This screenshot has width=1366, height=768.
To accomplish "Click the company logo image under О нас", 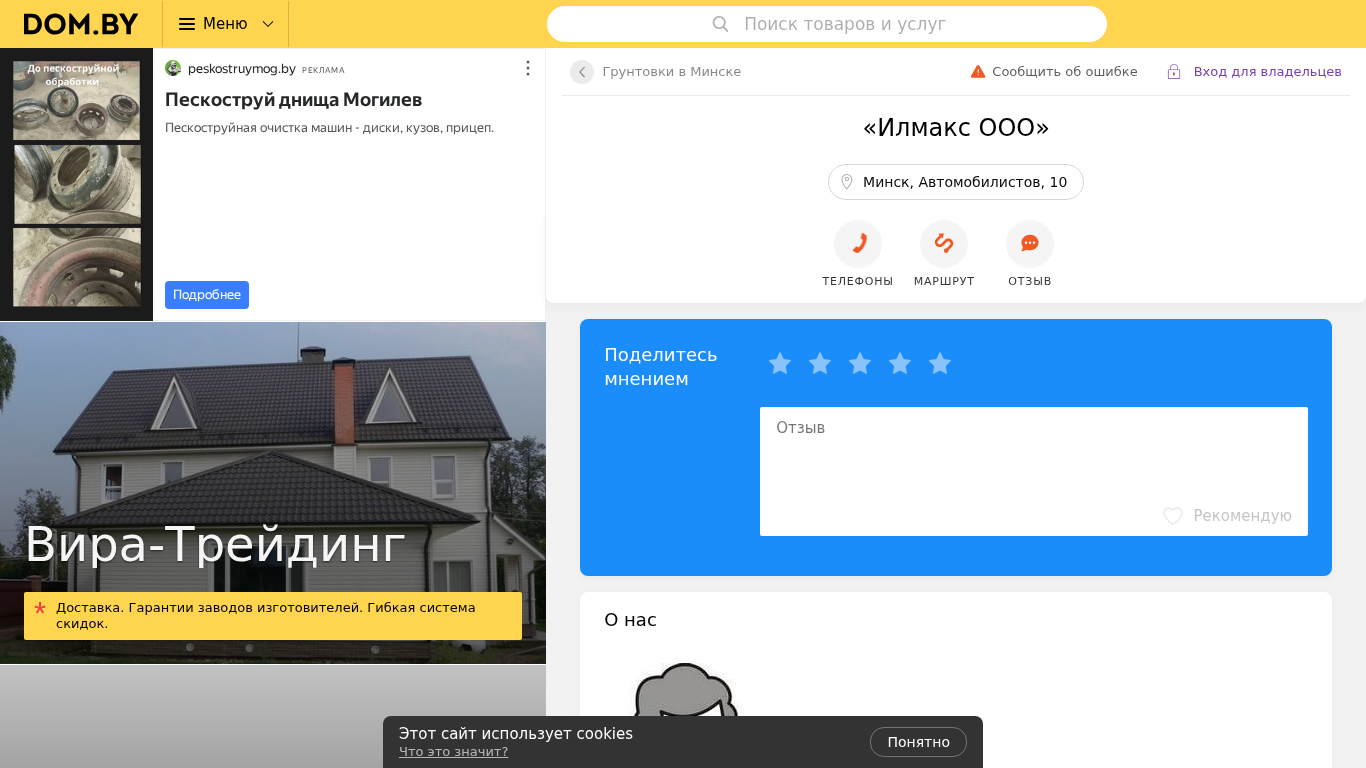I will tap(686, 690).
